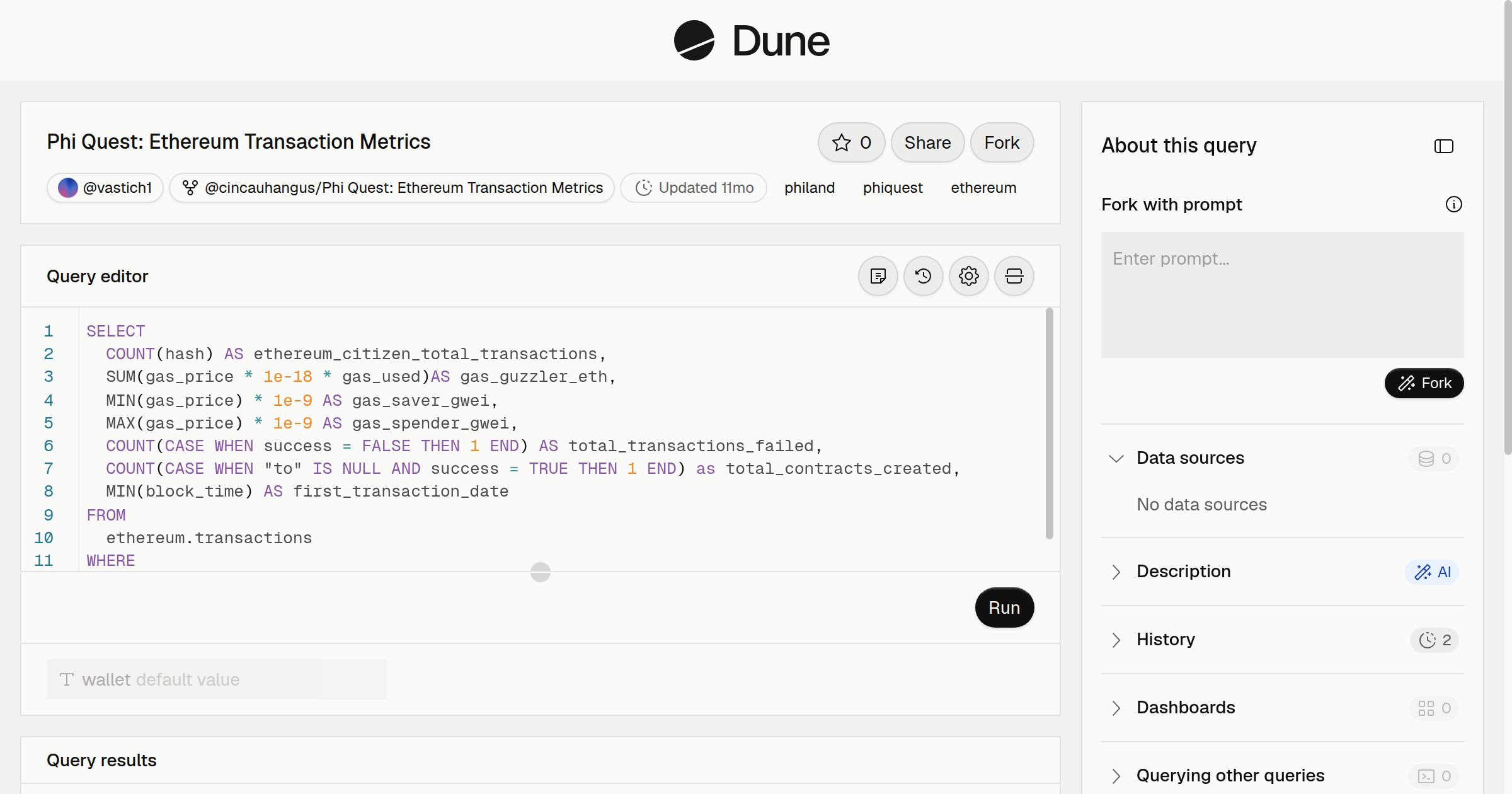The width and height of the screenshot is (1512, 794).
Task: Expand the Description section
Action: (x=1116, y=572)
